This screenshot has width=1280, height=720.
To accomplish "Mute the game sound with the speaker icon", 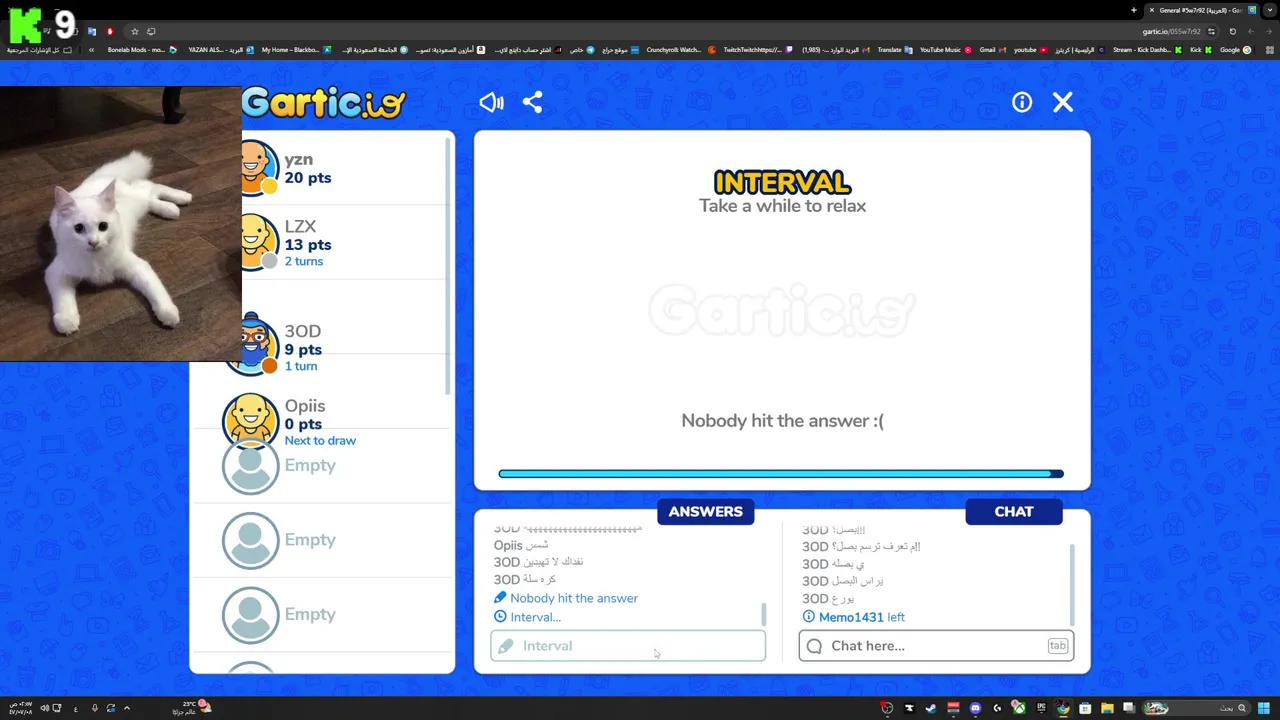I will coord(491,102).
